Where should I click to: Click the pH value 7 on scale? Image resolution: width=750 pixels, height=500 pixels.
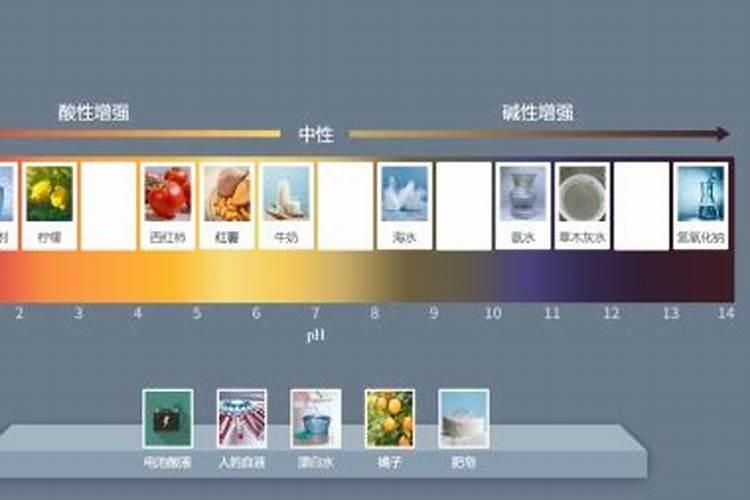click(315, 313)
